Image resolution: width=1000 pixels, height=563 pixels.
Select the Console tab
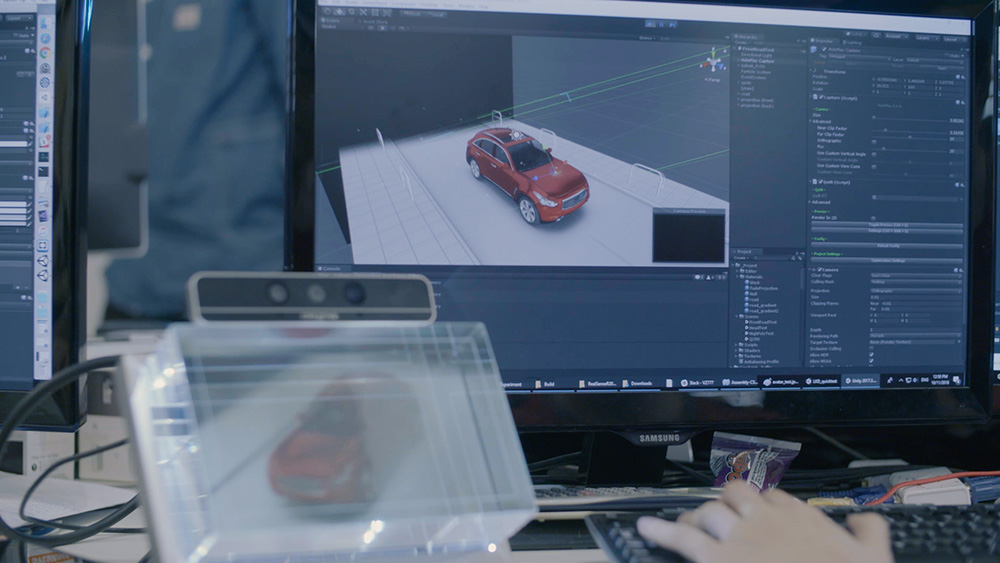331,268
